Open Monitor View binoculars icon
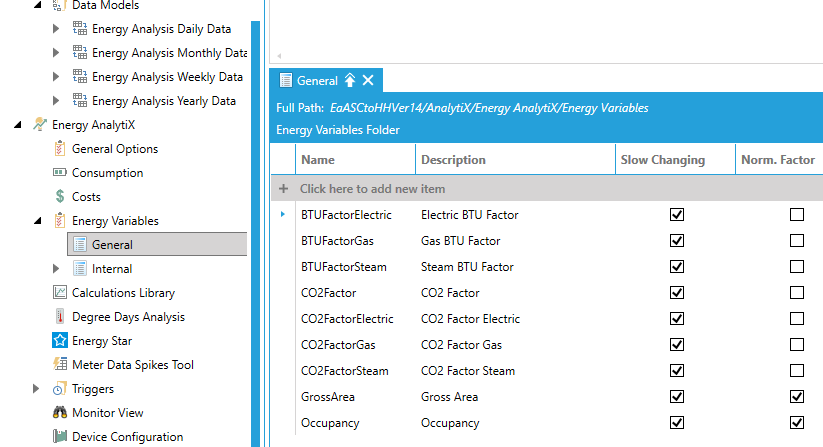This screenshot has width=823, height=447. click(60, 413)
